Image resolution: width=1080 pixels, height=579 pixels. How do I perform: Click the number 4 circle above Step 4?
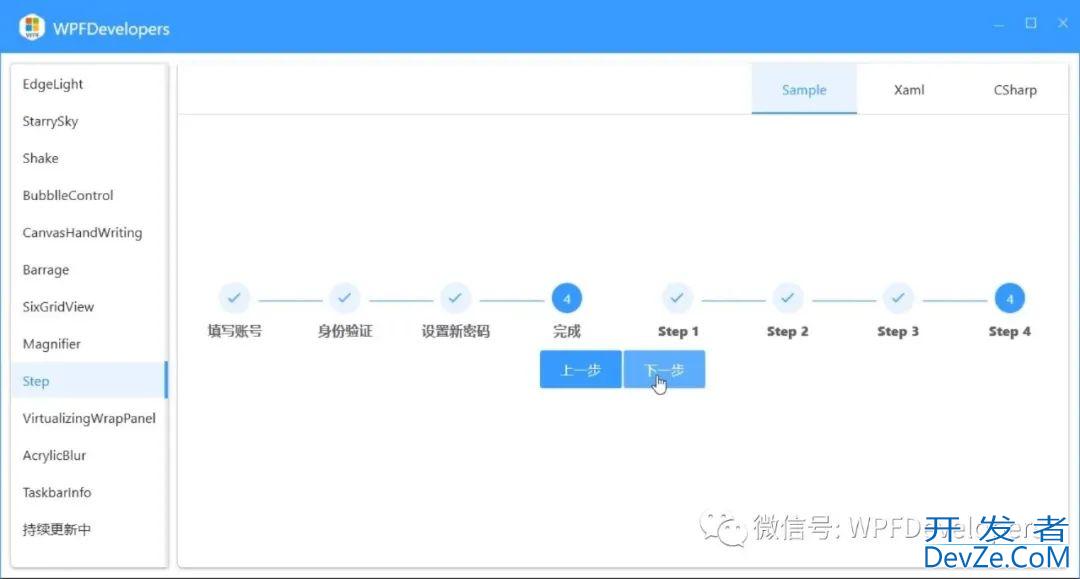(1009, 298)
